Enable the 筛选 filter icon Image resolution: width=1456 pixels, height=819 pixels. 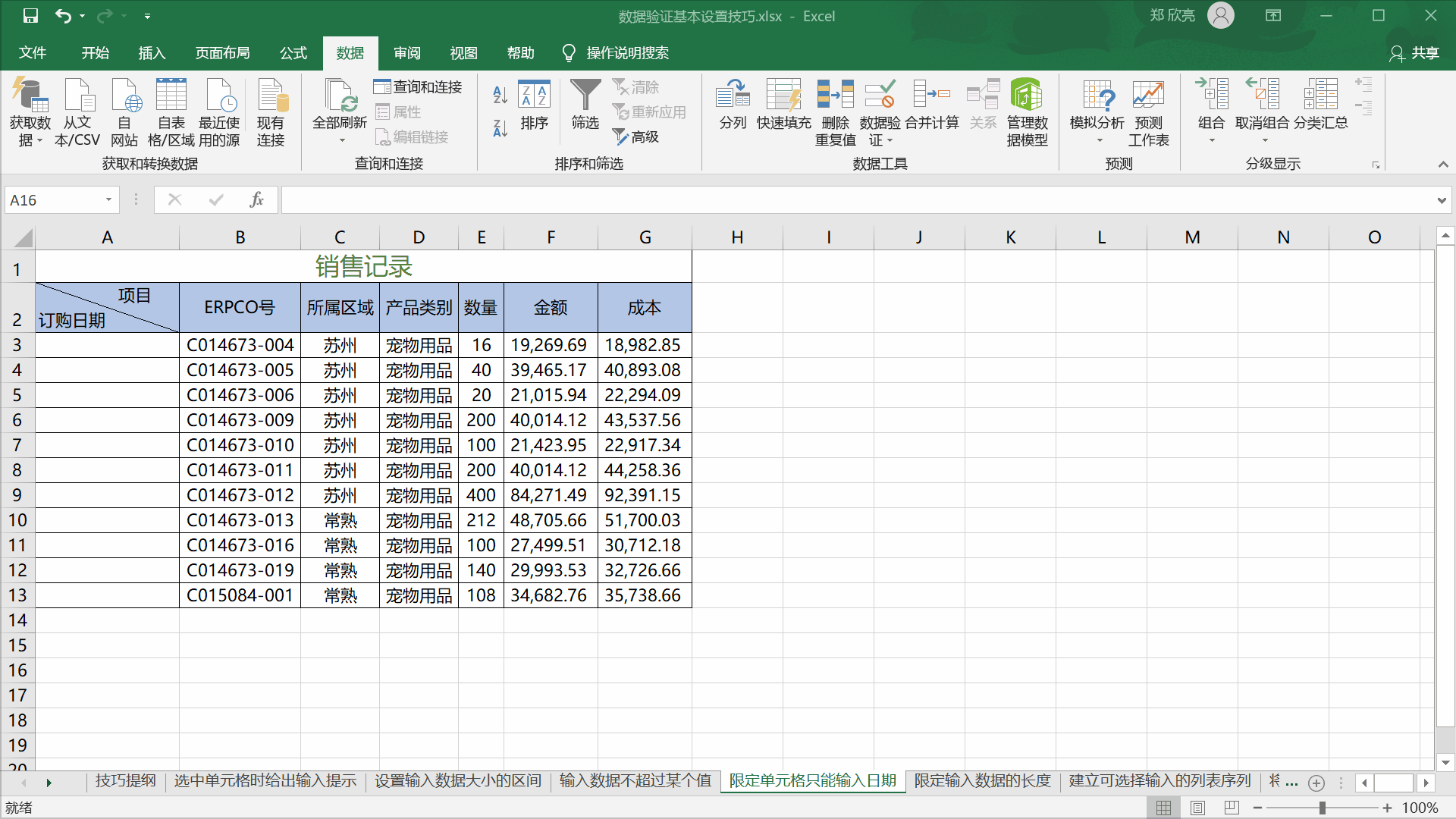pyautogui.click(x=585, y=106)
